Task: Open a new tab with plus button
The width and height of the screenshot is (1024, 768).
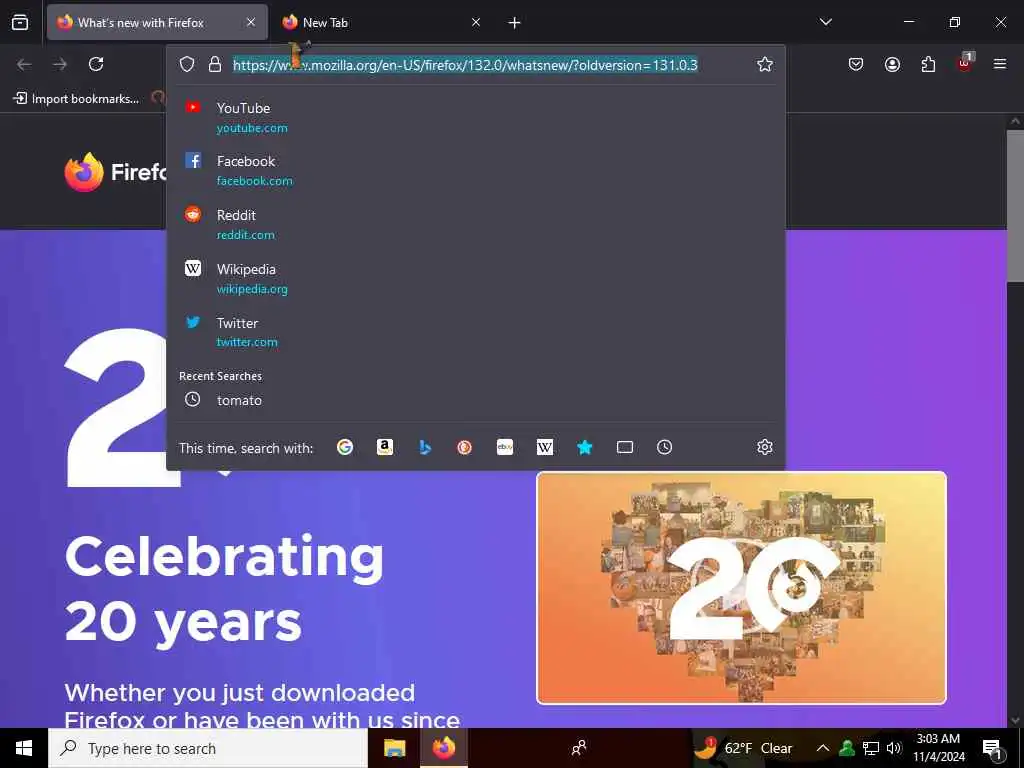Action: click(x=515, y=23)
